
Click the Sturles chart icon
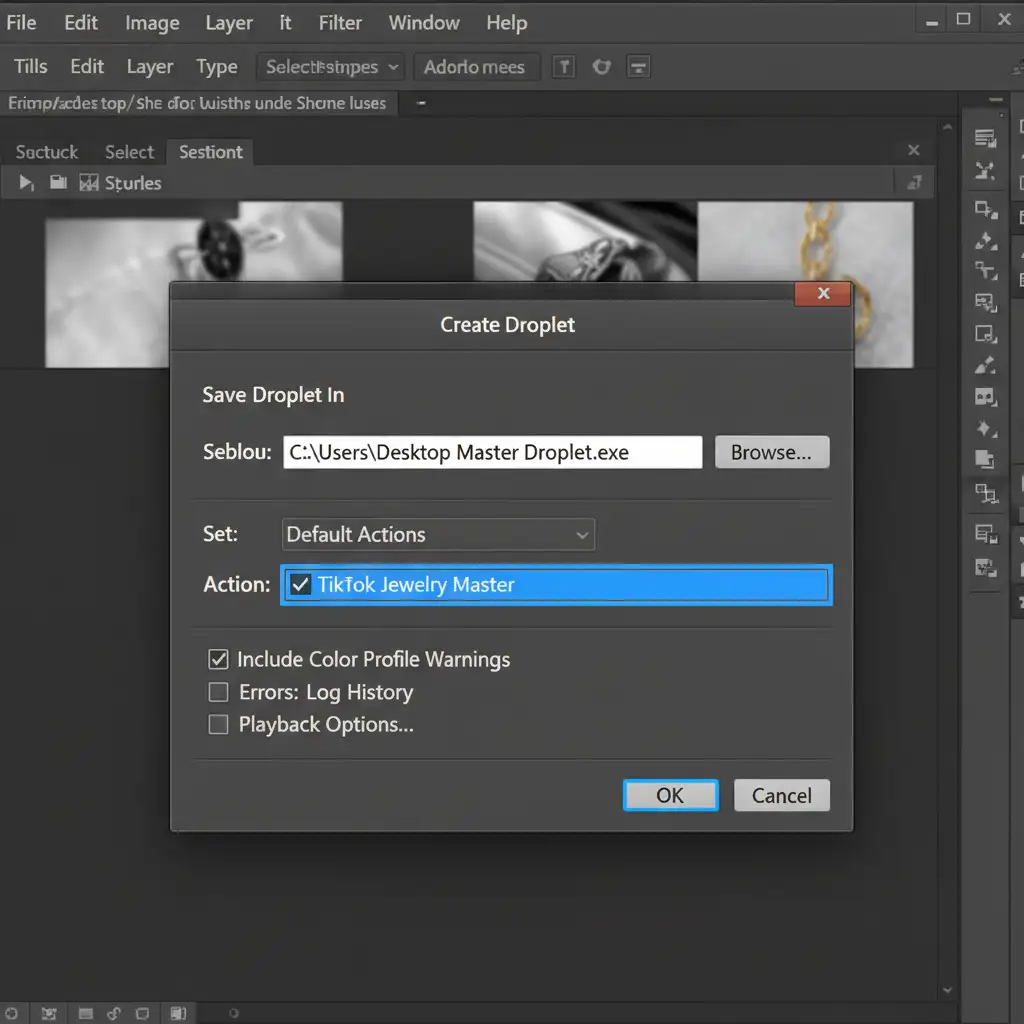[x=89, y=183]
